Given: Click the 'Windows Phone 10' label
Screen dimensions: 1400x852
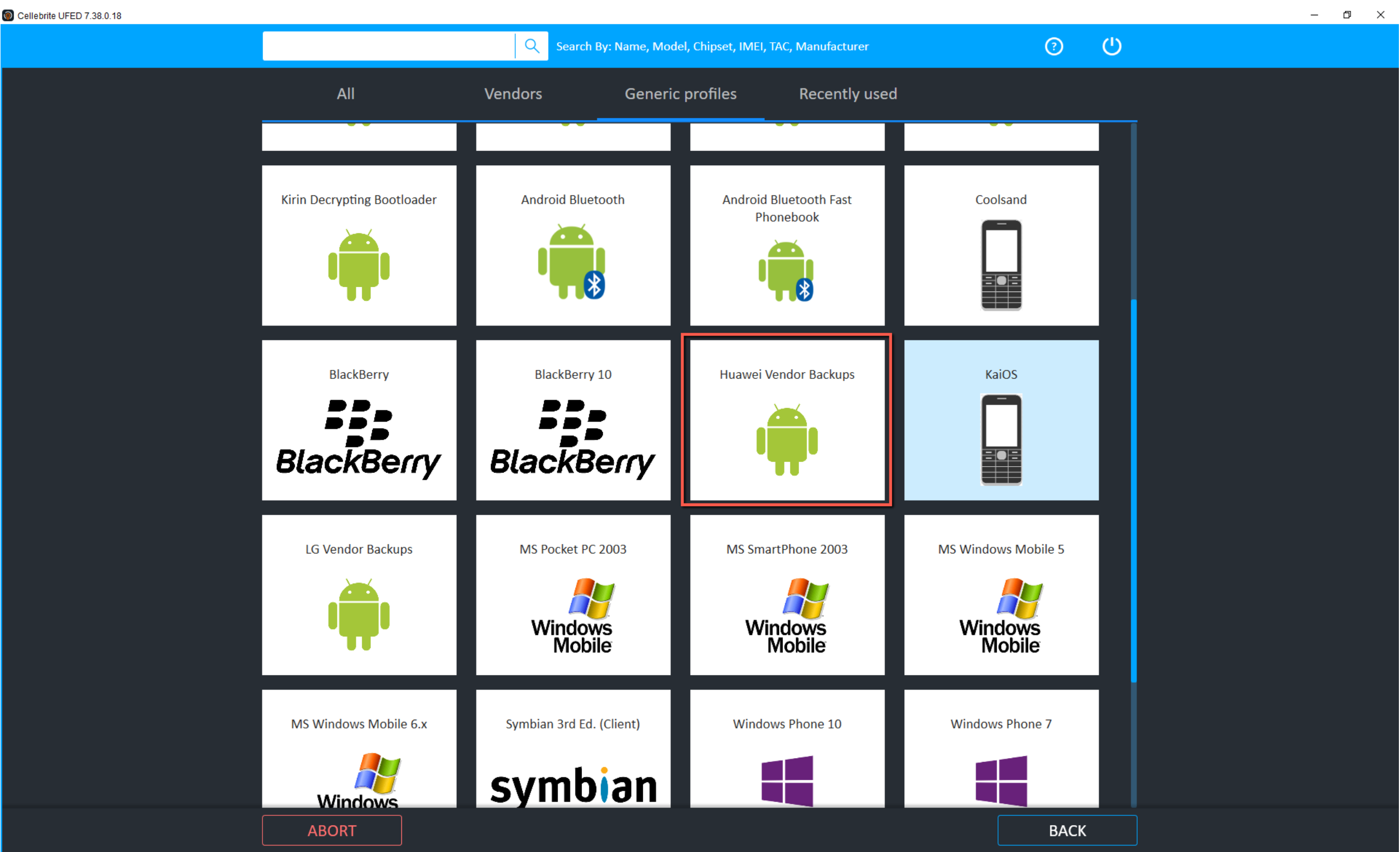Looking at the screenshot, I should tap(787, 724).
